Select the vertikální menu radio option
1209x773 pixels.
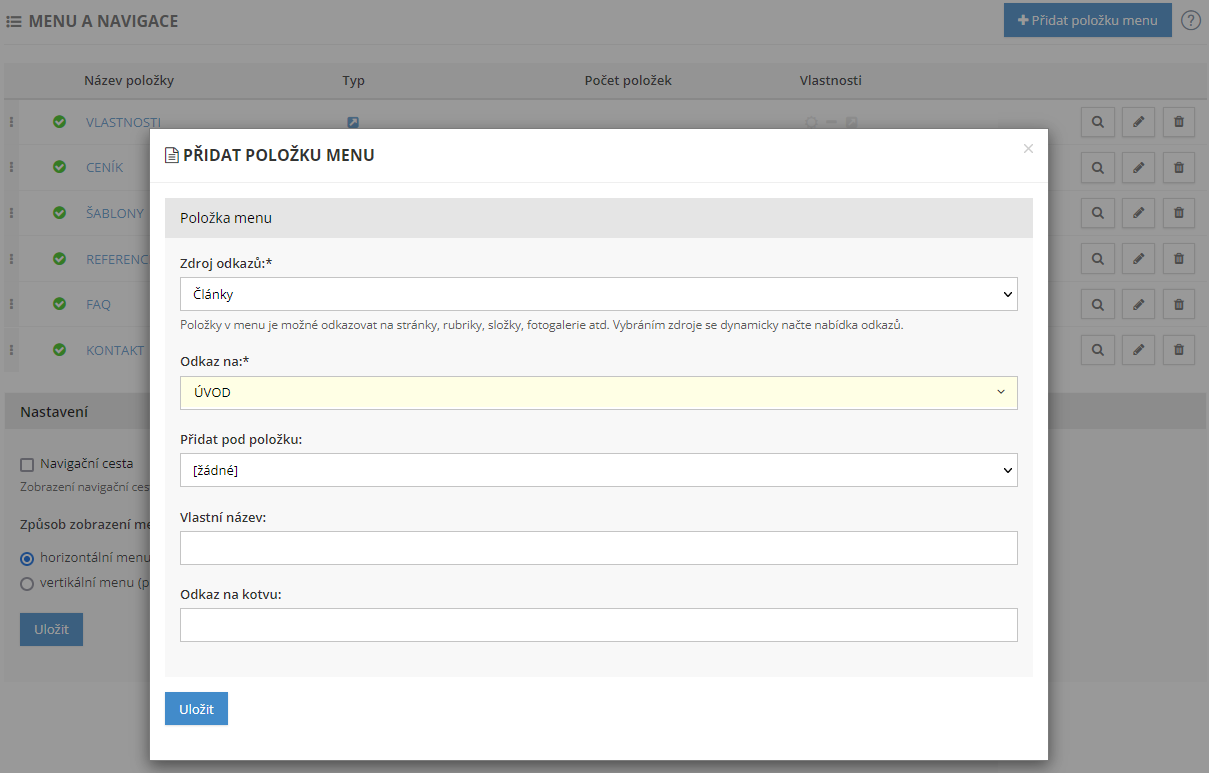click(27, 583)
